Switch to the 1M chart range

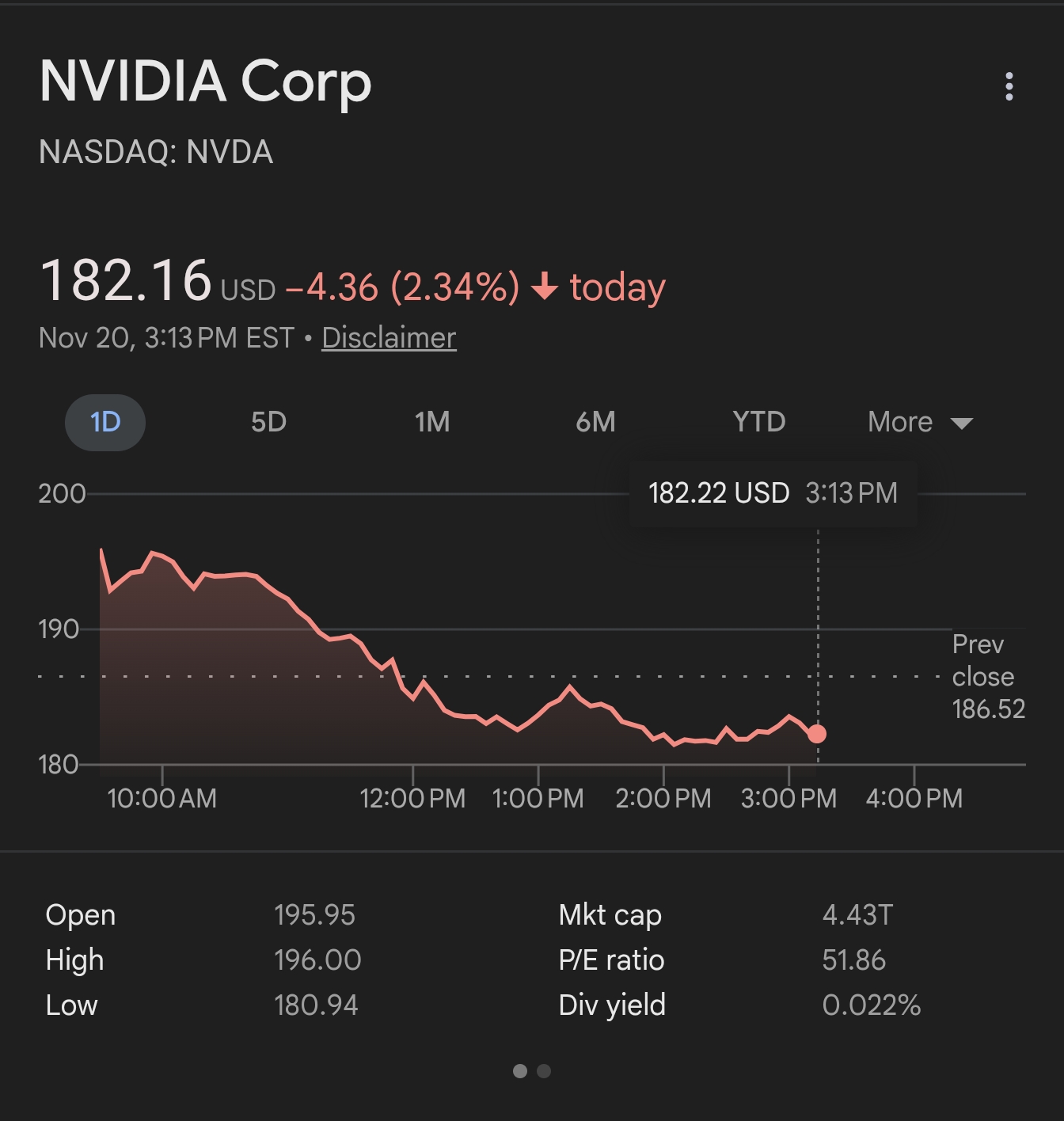coord(432,422)
